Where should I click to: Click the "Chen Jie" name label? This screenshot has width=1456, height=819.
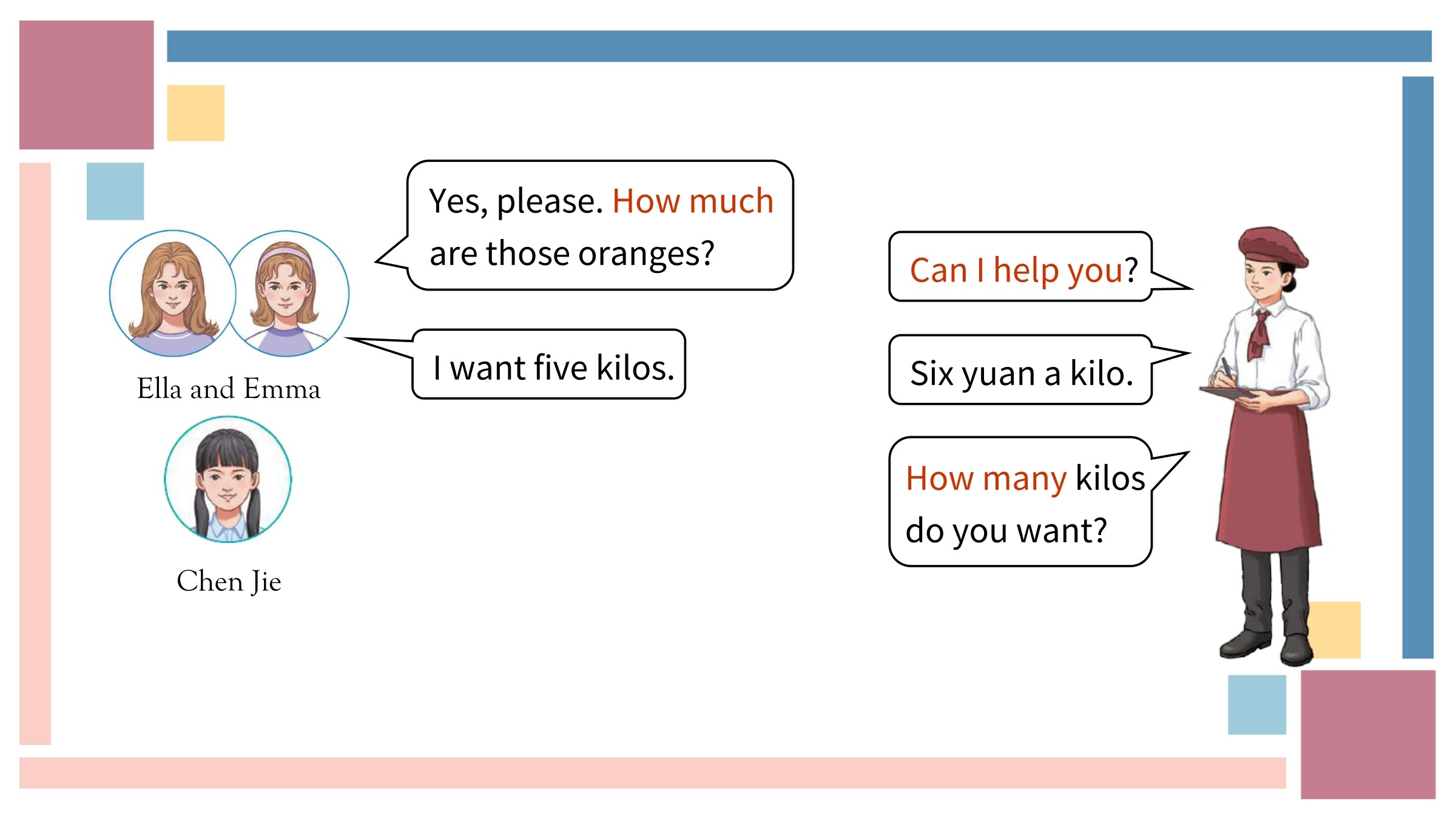(x=229, y=582)
